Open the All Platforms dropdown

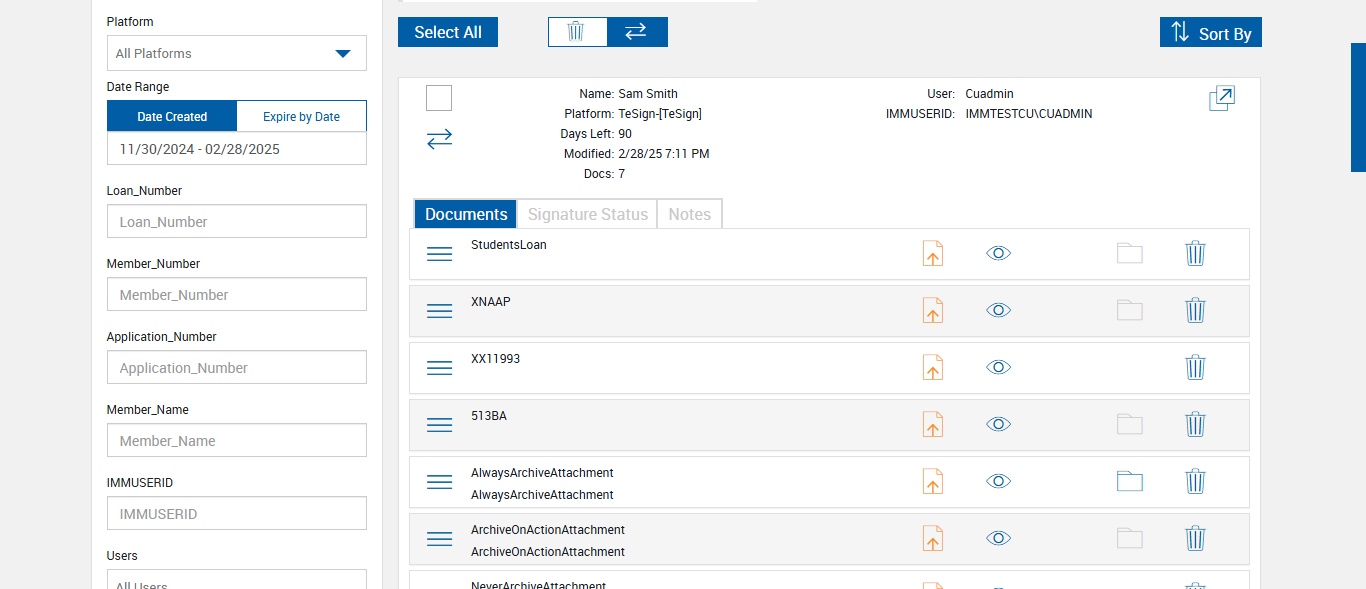237,53
